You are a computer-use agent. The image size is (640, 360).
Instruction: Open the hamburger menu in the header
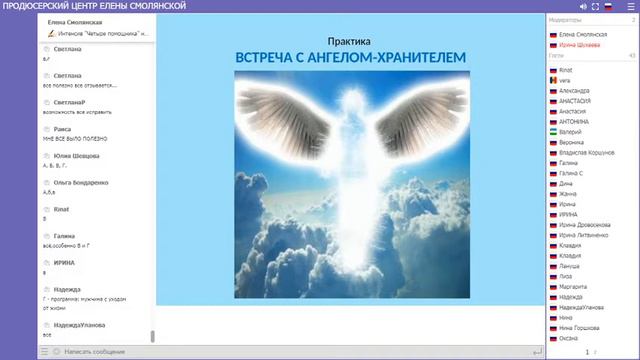(x=631, y=7)
